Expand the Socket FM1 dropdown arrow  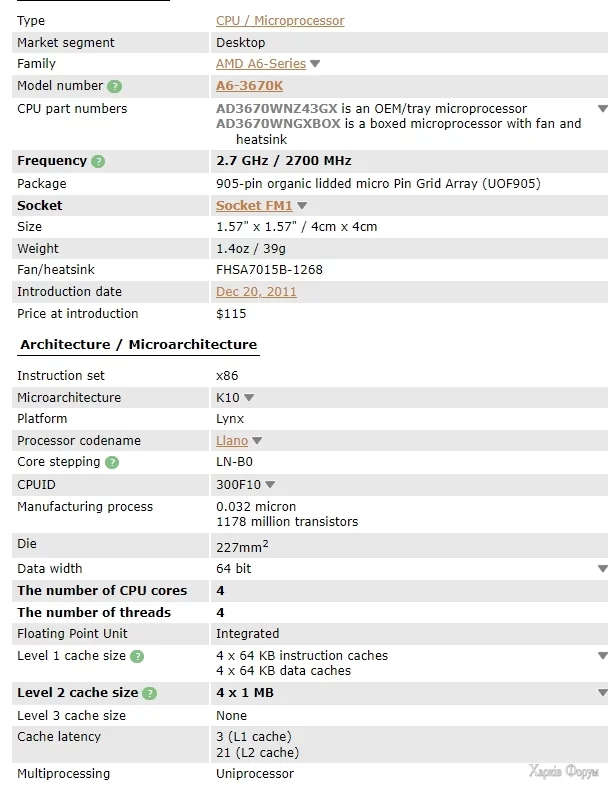302,206
